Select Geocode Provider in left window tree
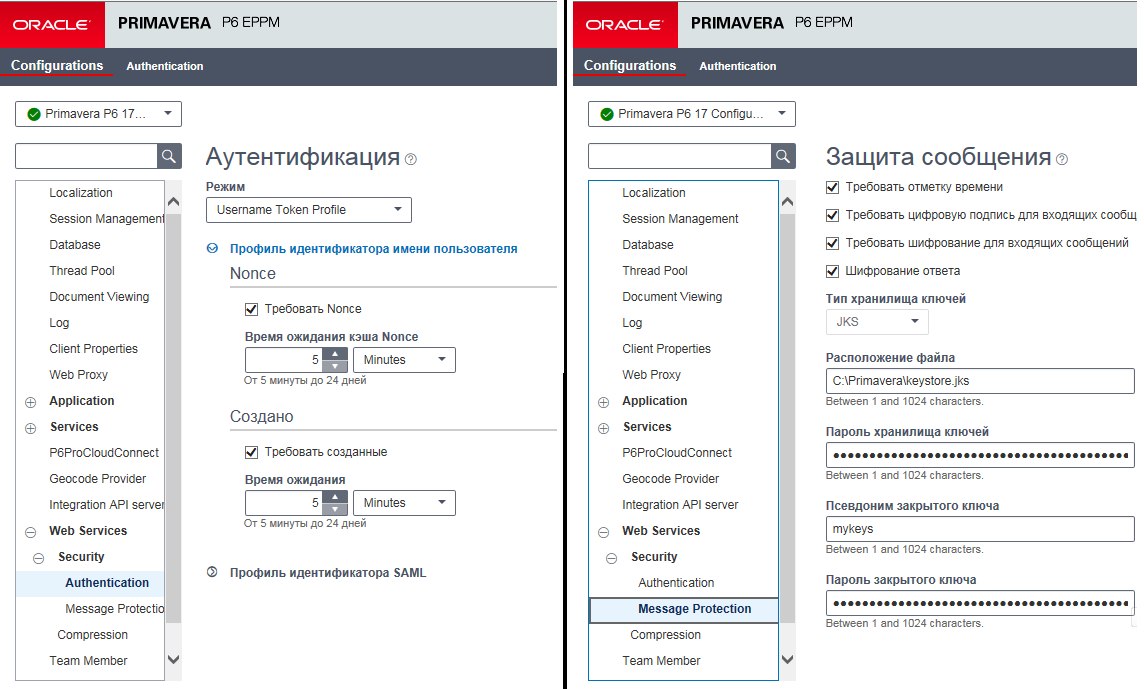 [98, 479]
